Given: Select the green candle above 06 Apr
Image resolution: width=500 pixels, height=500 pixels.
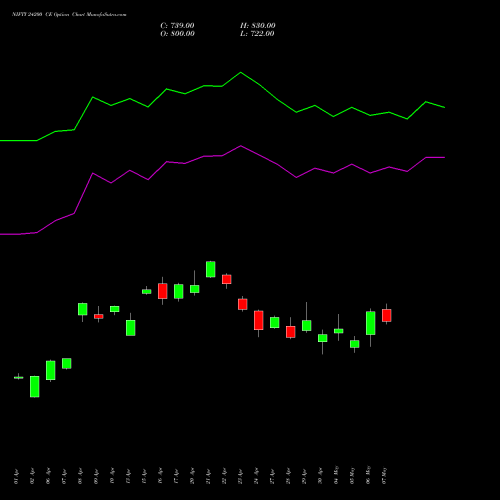Looking at the screenshot, I should point(51,370).
